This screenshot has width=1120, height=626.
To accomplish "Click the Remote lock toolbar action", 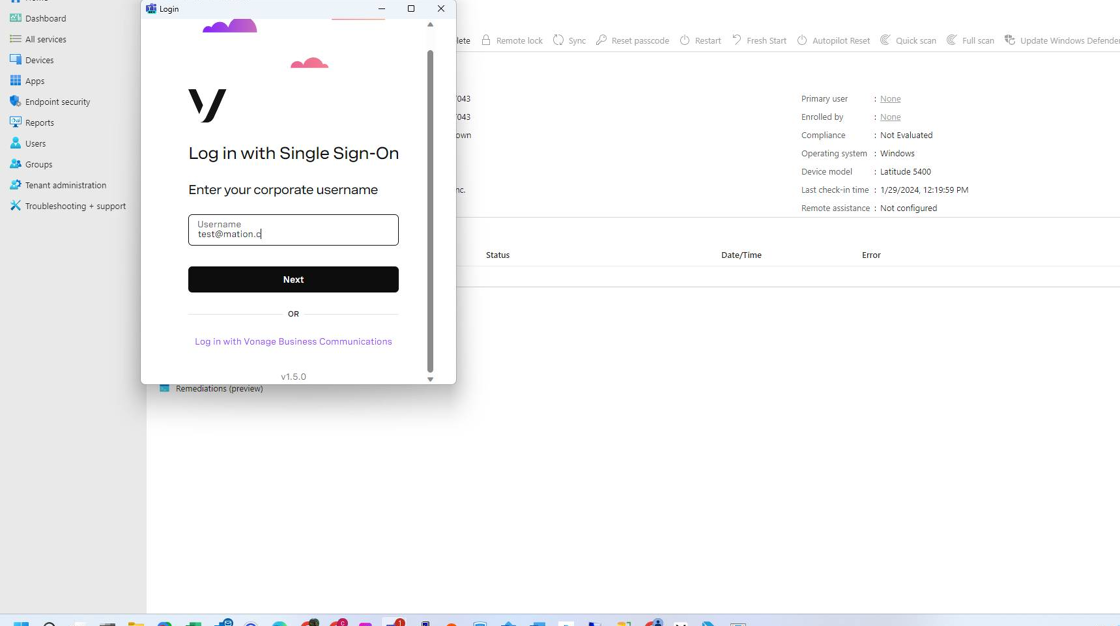I will pos(511,41).
